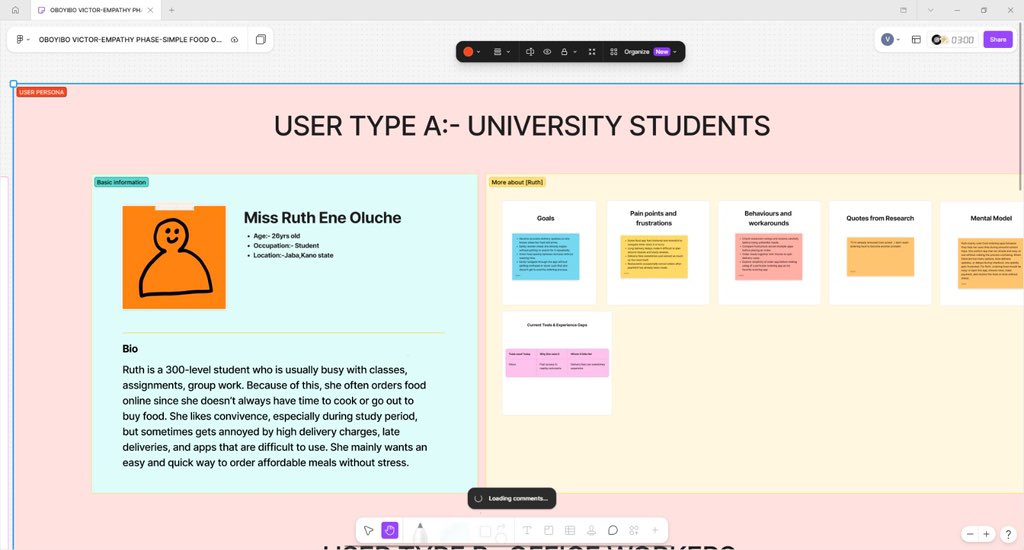Viewport: 1024px width, 550px height.
Task: Click the cloud save status icon
Action: click(x=234, y=39)
